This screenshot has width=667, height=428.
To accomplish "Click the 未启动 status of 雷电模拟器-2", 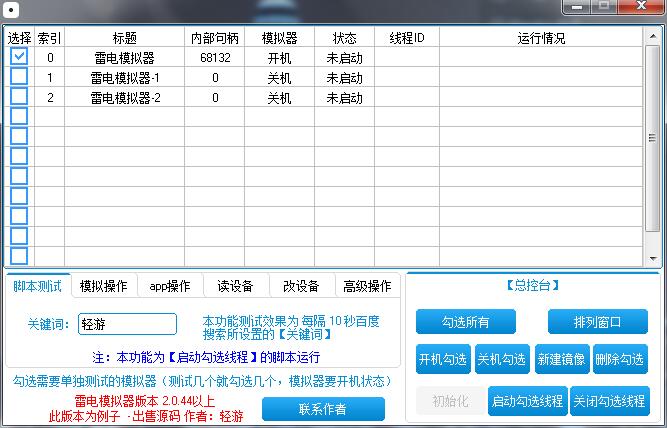I will (345, 97).
